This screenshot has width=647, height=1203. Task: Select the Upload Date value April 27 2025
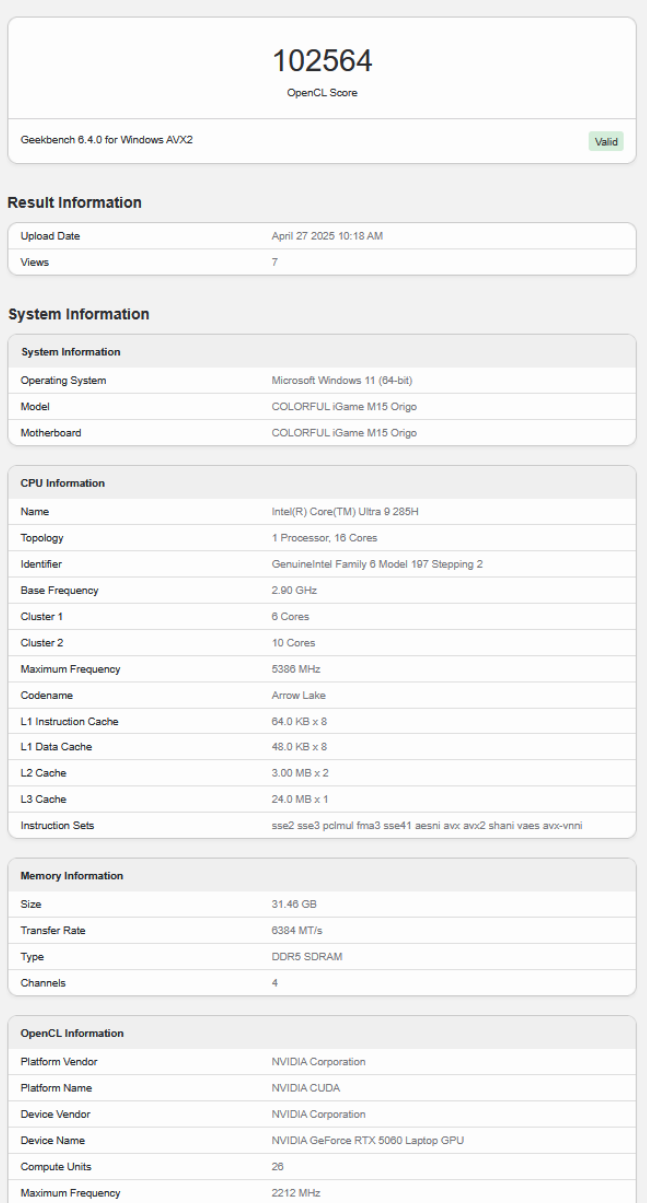click(x=327, y=236)
